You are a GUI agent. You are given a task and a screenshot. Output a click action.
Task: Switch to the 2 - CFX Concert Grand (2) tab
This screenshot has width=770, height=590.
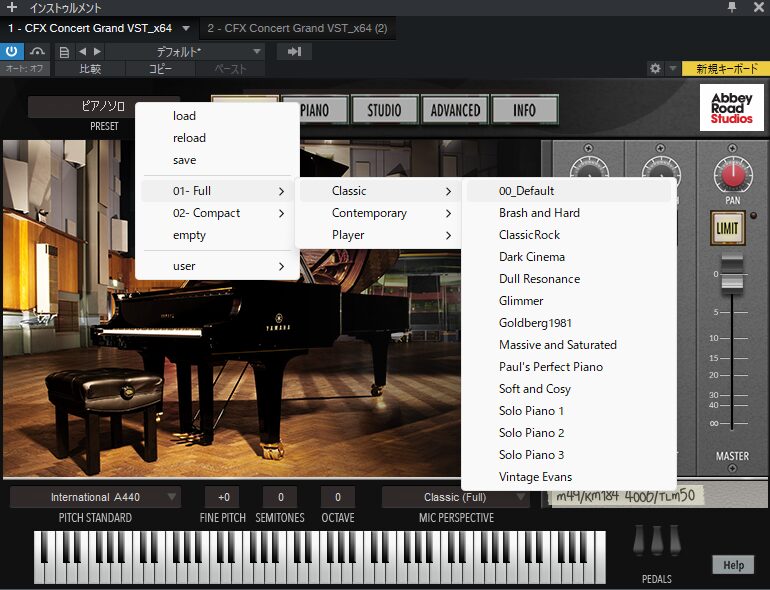click(297, 28)
